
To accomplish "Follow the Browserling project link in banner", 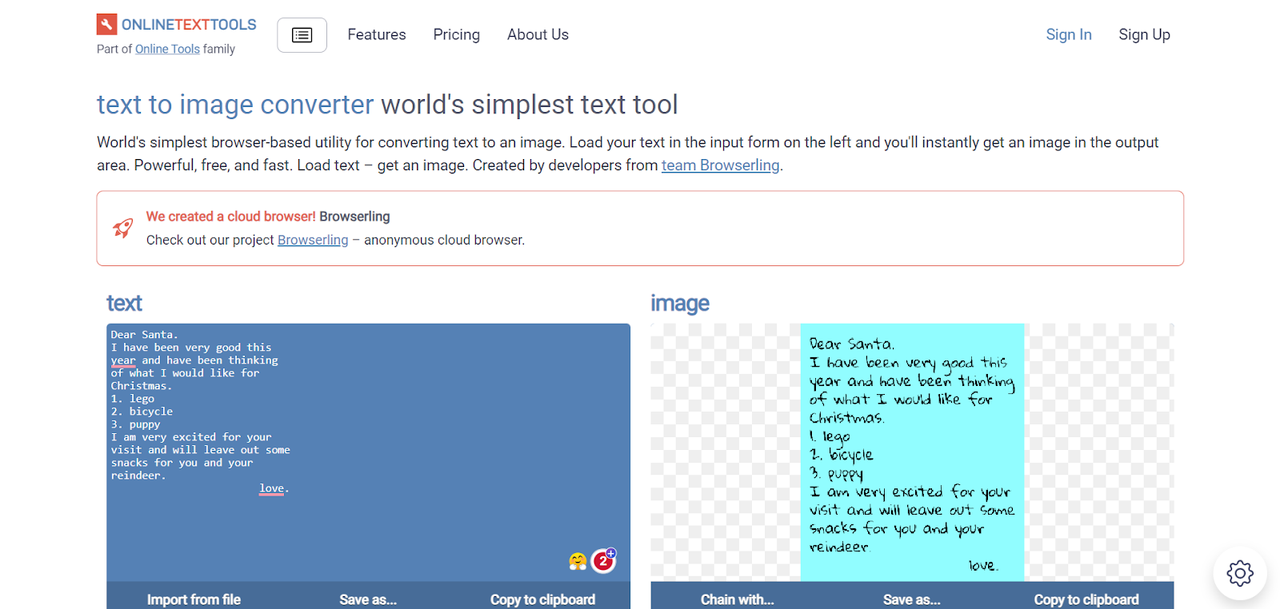I will (313, 240).
